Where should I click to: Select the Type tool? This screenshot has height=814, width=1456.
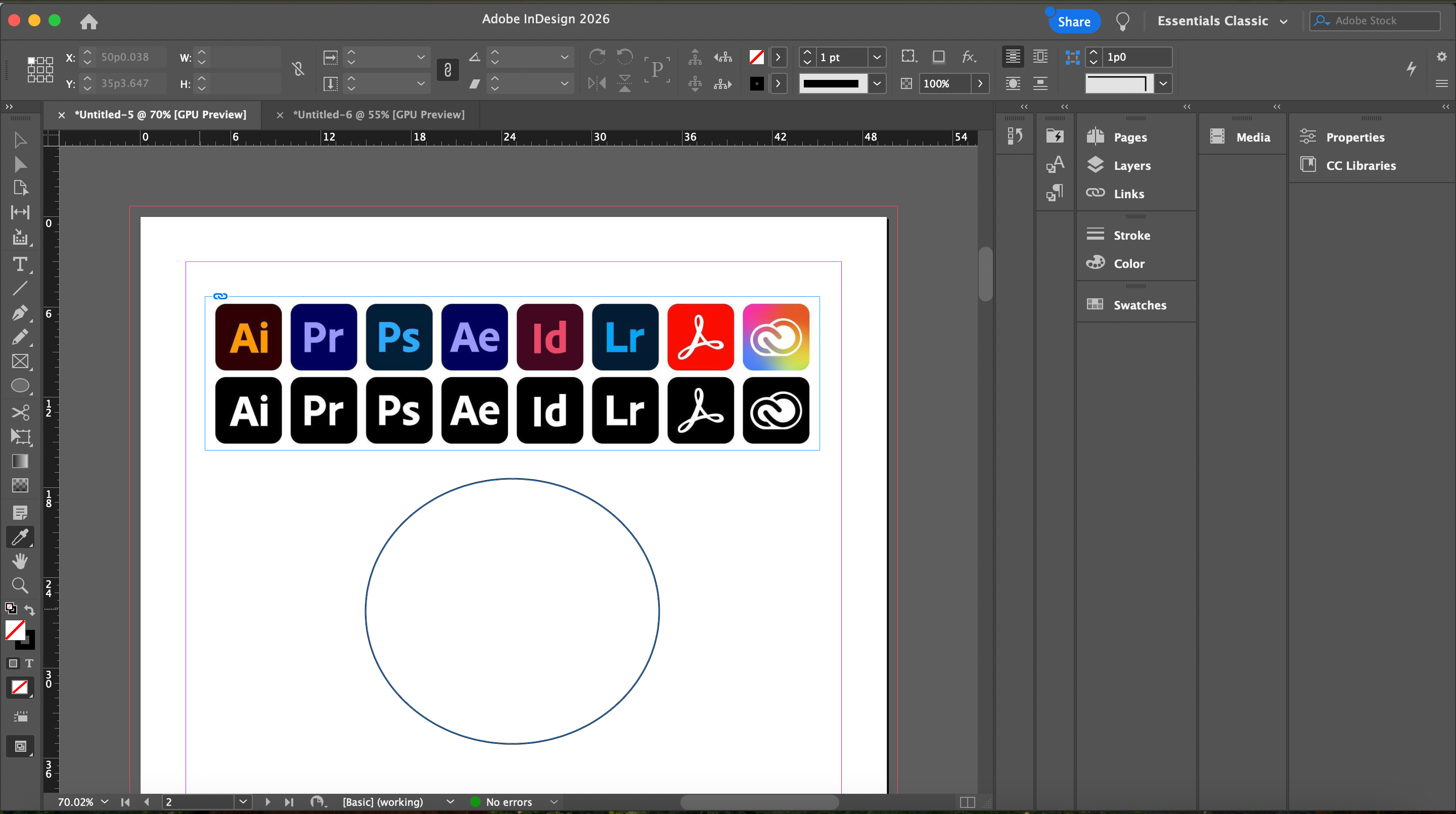tap(20, 264)
